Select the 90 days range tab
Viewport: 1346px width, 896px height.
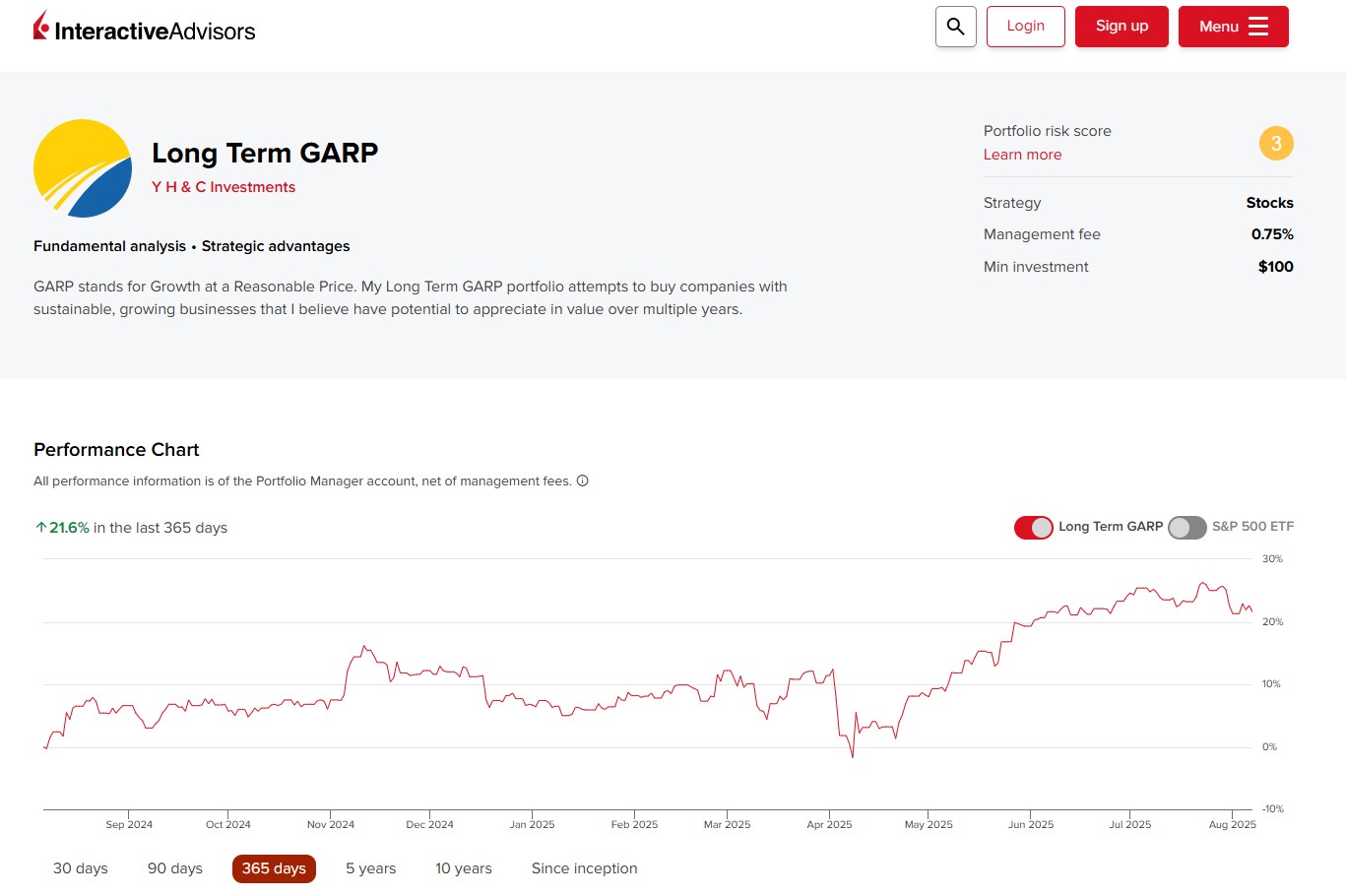(x=175, y=868)
